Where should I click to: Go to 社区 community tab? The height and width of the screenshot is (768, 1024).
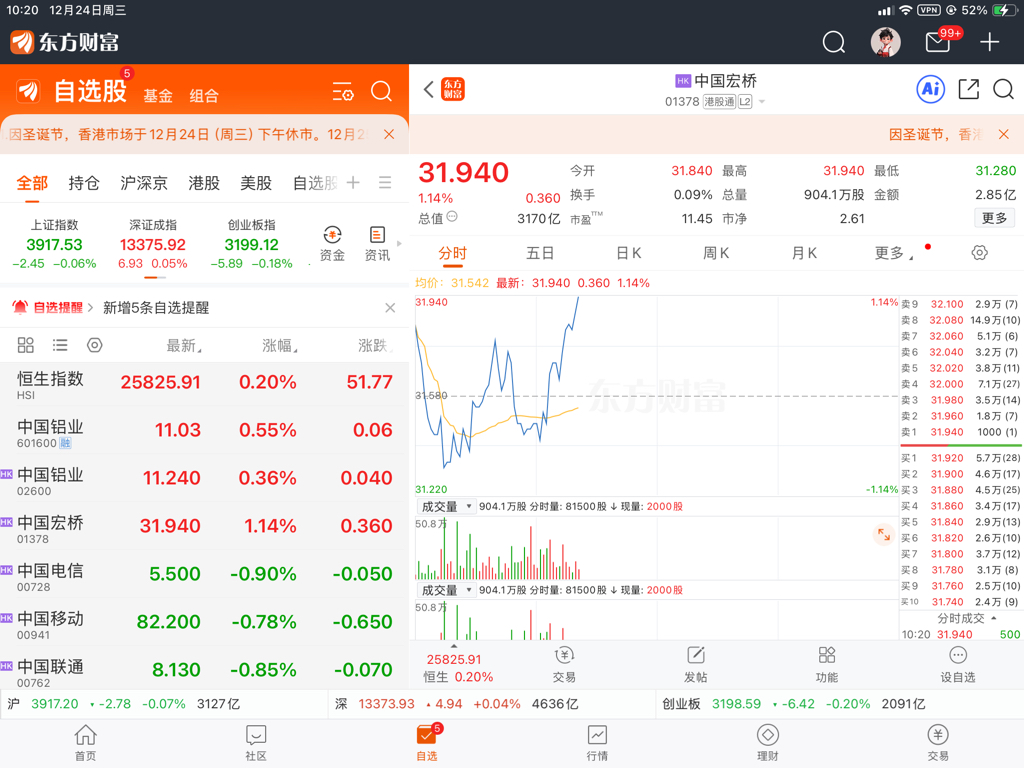point(256,743)
